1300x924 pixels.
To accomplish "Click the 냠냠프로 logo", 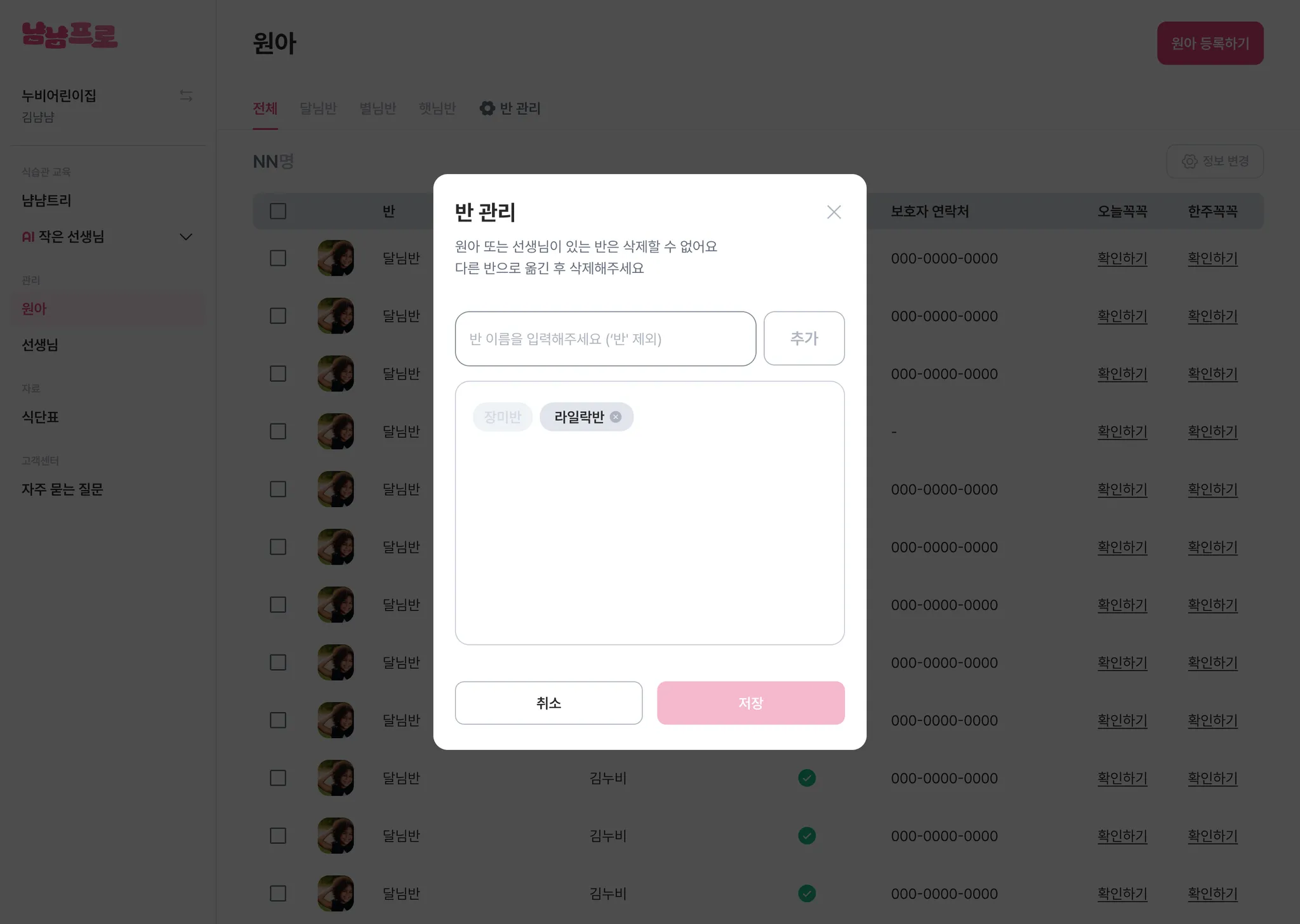I will coord(70,35).
